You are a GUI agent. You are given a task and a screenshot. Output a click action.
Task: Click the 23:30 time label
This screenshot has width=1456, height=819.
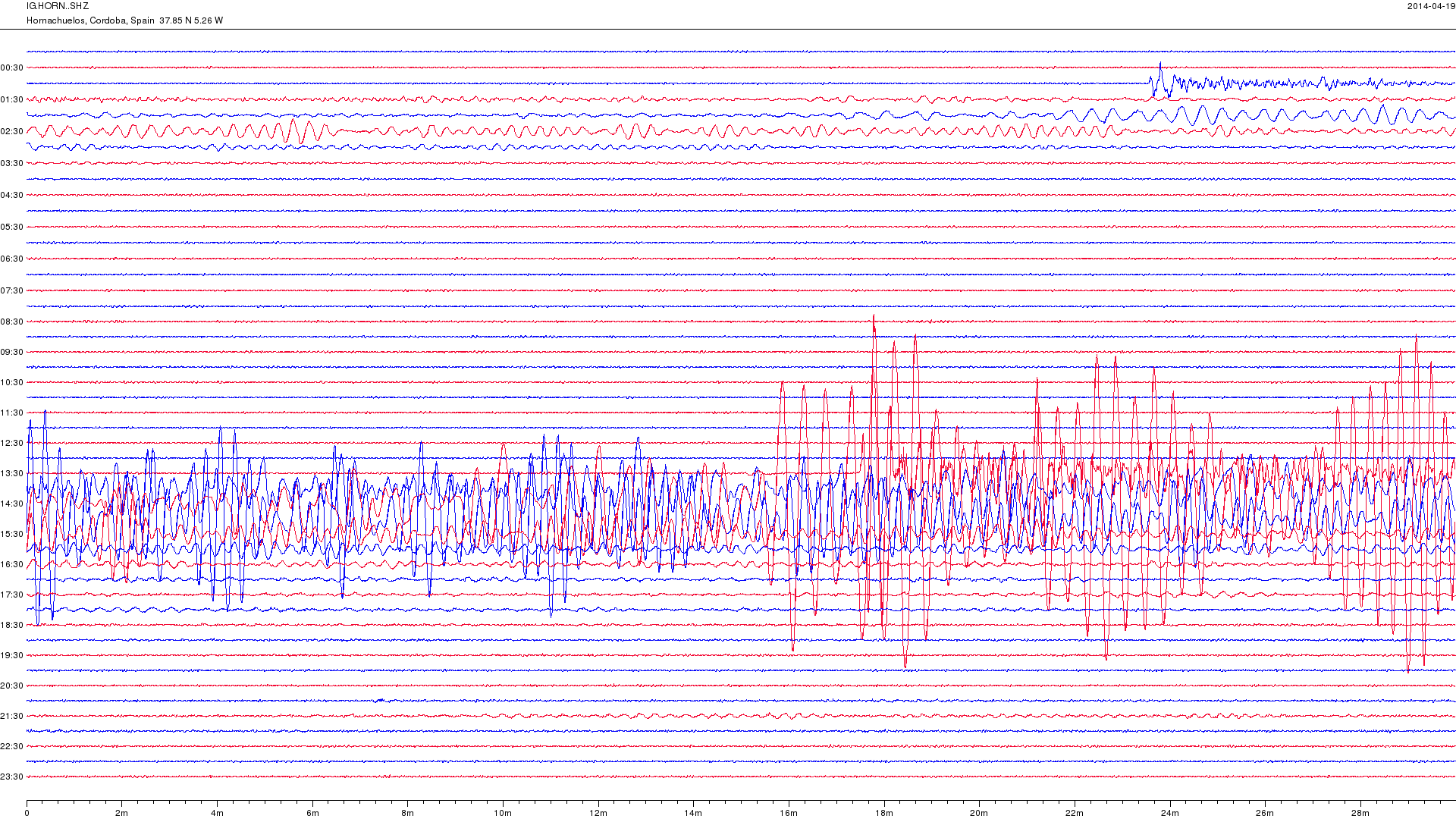tap(12, 777)
